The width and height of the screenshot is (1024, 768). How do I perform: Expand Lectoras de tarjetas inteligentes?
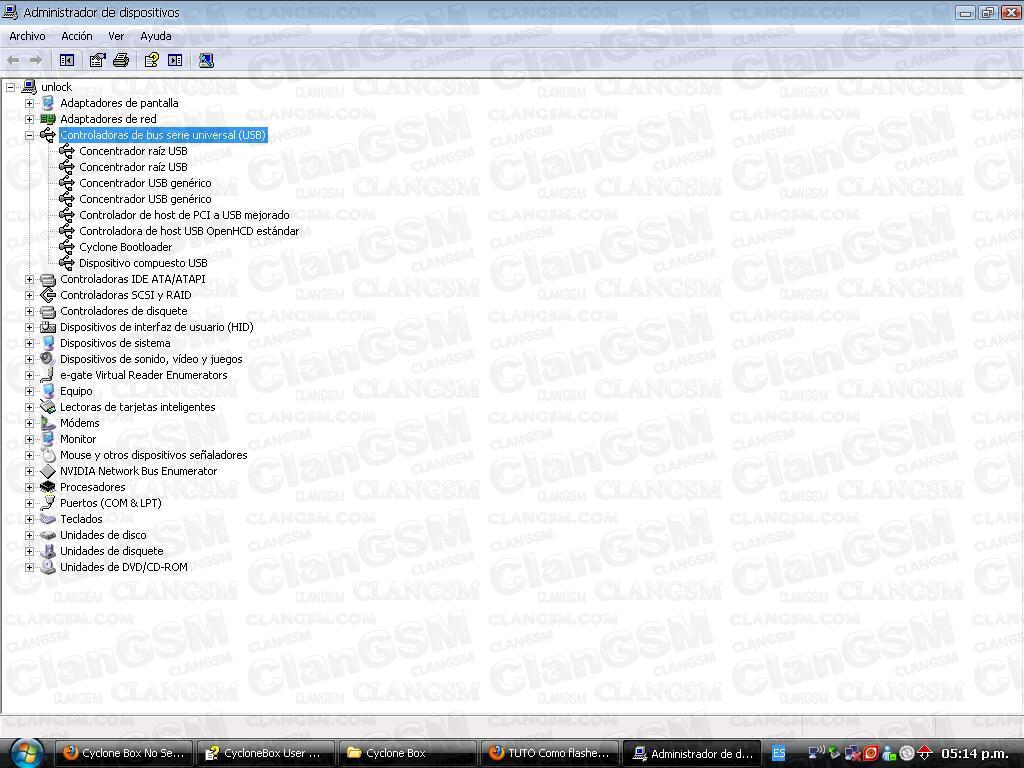[x=29, y=407]
